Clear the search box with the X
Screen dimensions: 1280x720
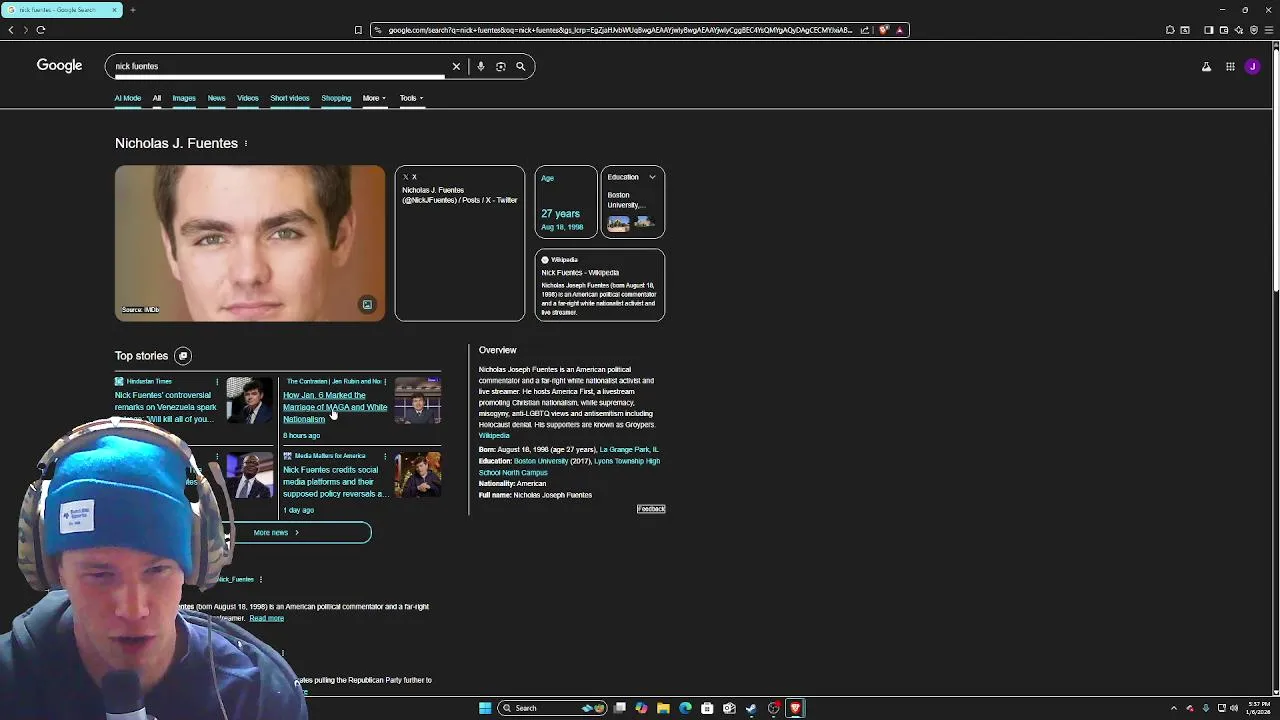coord(456,66)
